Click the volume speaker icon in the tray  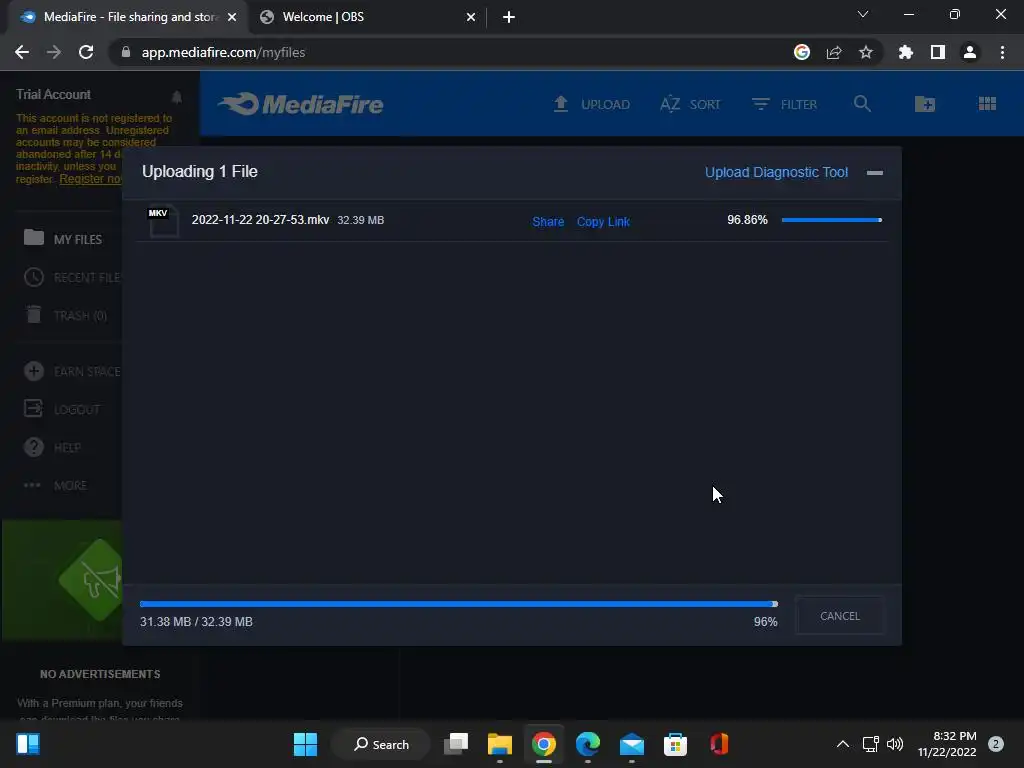pyautogui.click(x=895, y=744)
